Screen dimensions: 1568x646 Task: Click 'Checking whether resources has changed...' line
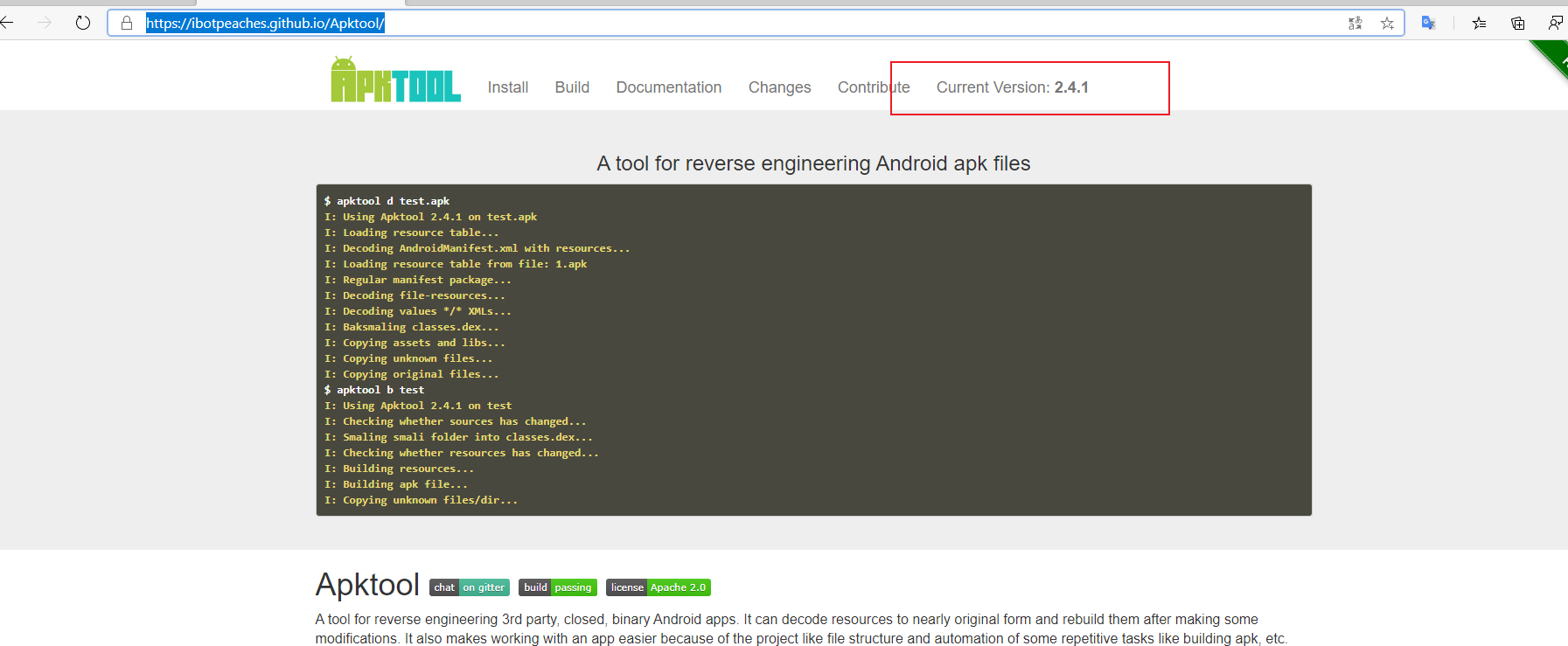point(462,453)
